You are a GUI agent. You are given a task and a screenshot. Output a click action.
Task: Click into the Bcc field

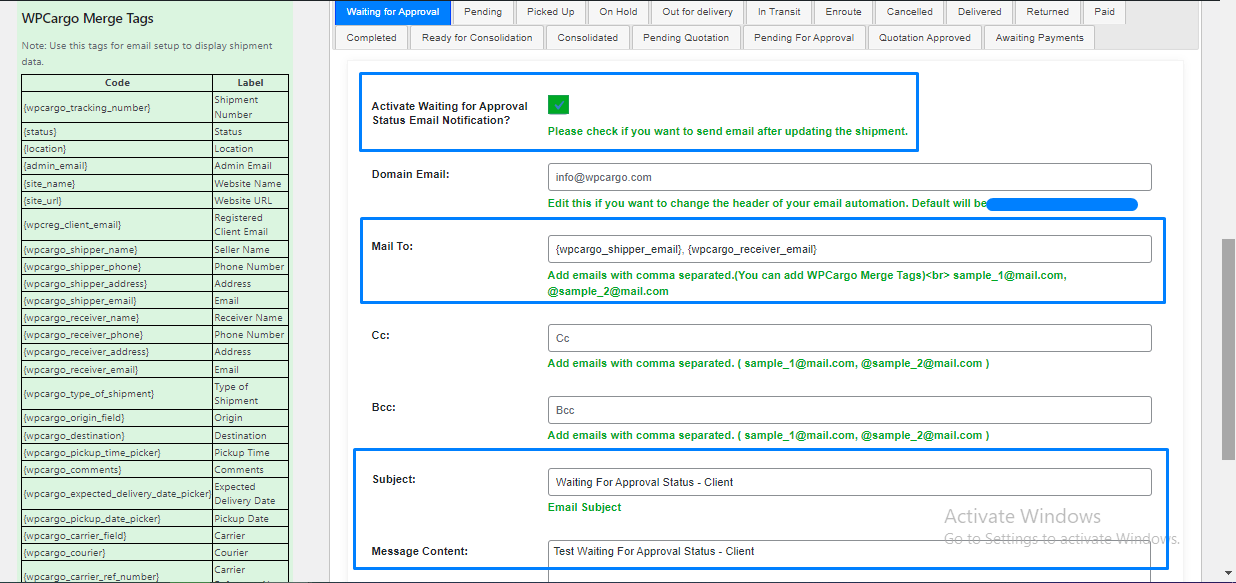pos(849,410)
